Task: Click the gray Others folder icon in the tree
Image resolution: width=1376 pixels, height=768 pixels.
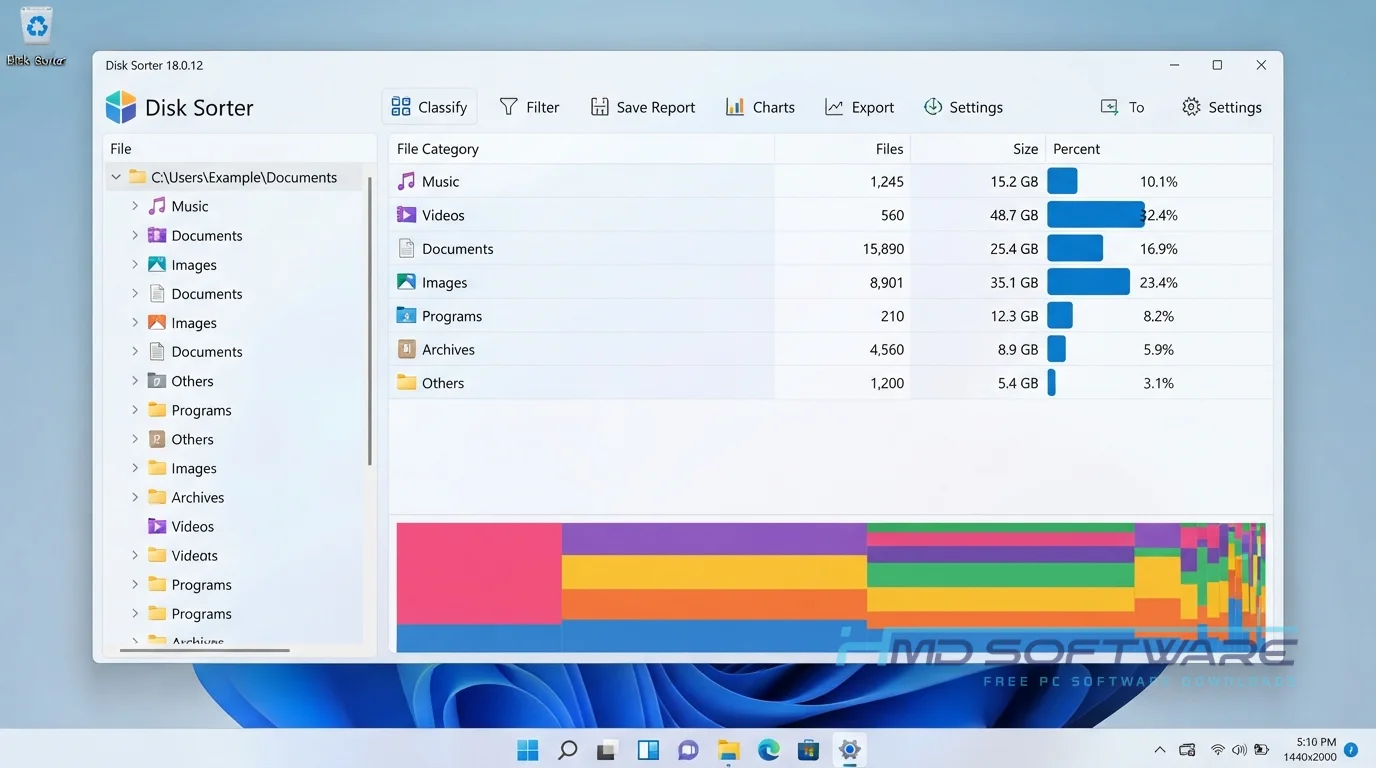Action: [157, 381]
